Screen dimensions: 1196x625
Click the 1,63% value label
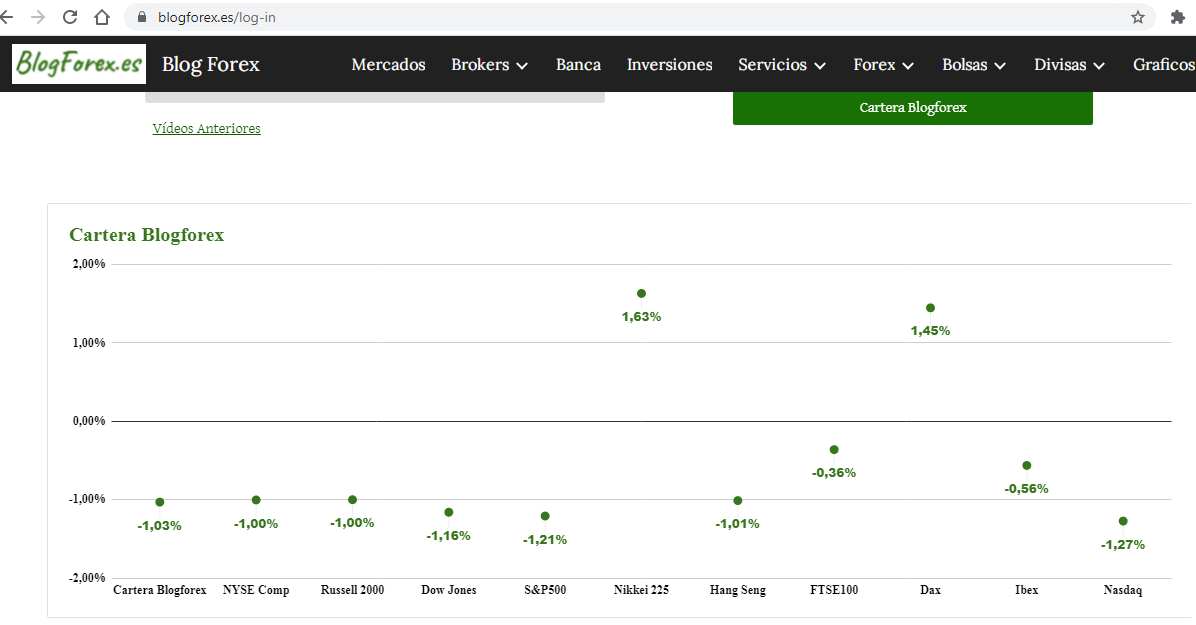coord(641,317)
